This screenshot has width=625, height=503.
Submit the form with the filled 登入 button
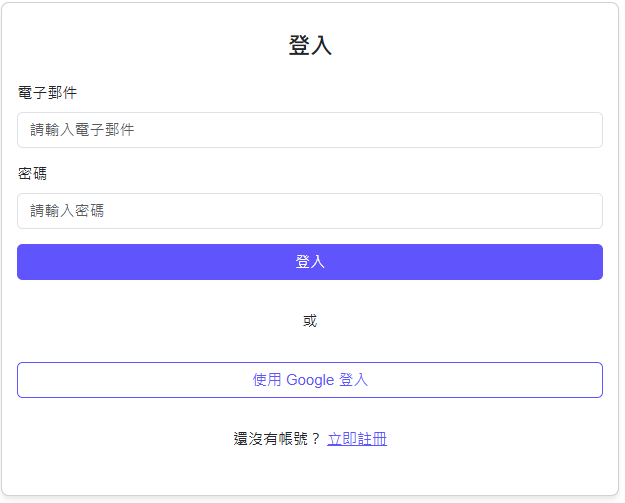[x=309, y=262]
